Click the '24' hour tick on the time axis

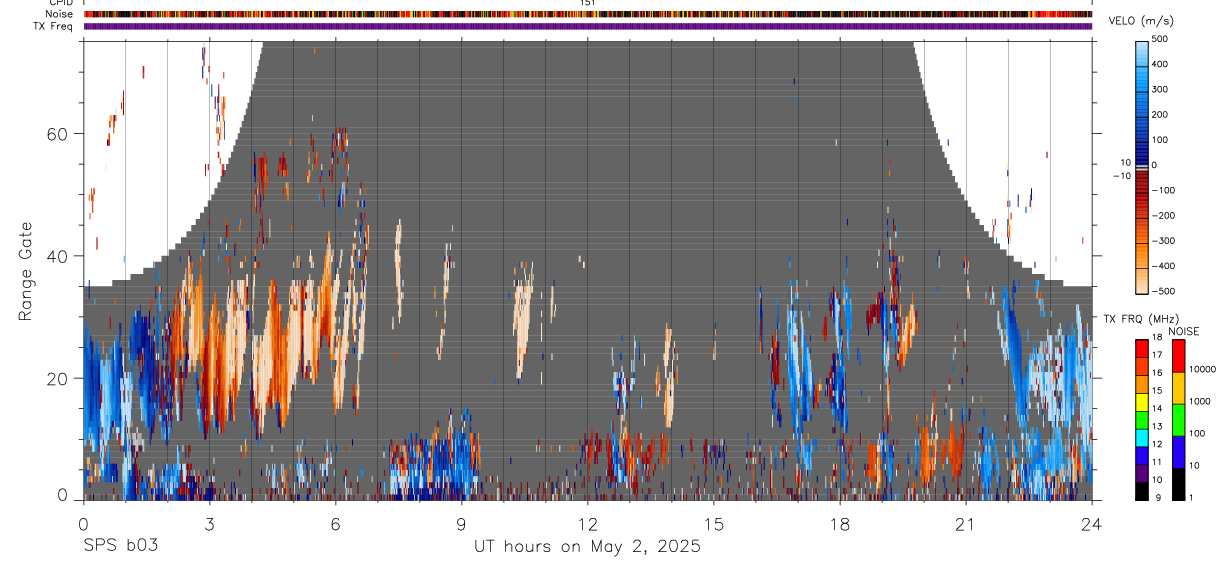1092,524
